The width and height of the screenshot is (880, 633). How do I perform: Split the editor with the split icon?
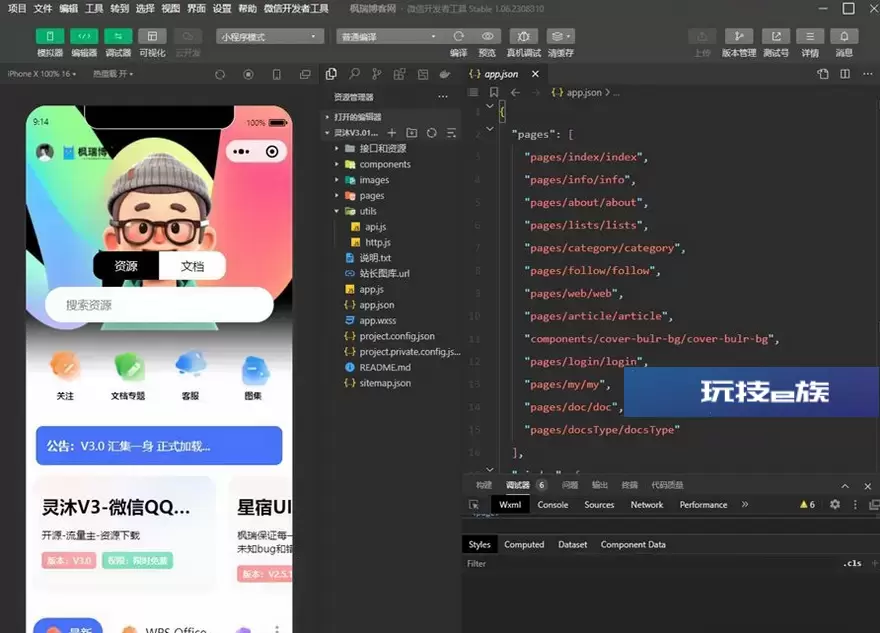point(845,74)
